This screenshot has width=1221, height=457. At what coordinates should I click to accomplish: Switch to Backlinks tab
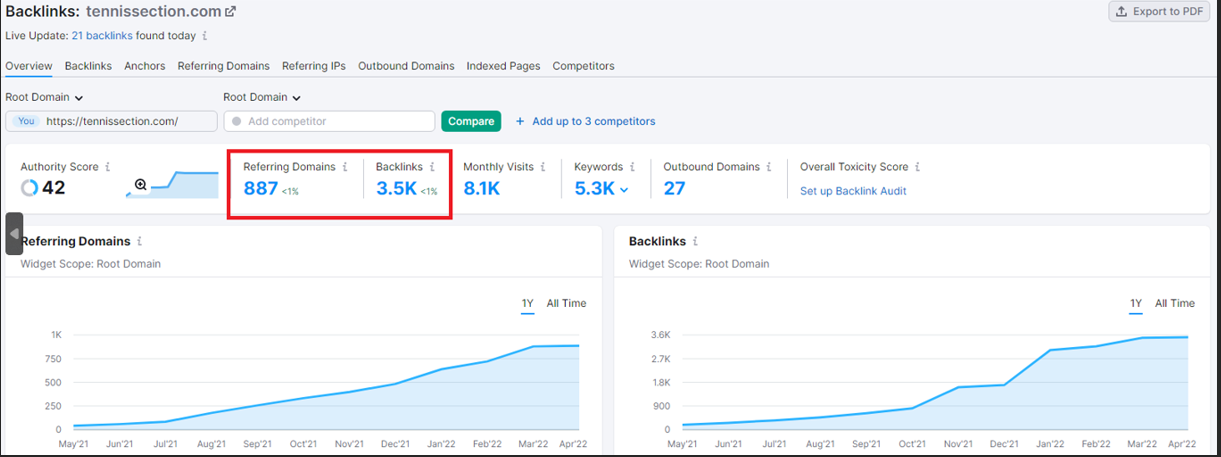88,66
